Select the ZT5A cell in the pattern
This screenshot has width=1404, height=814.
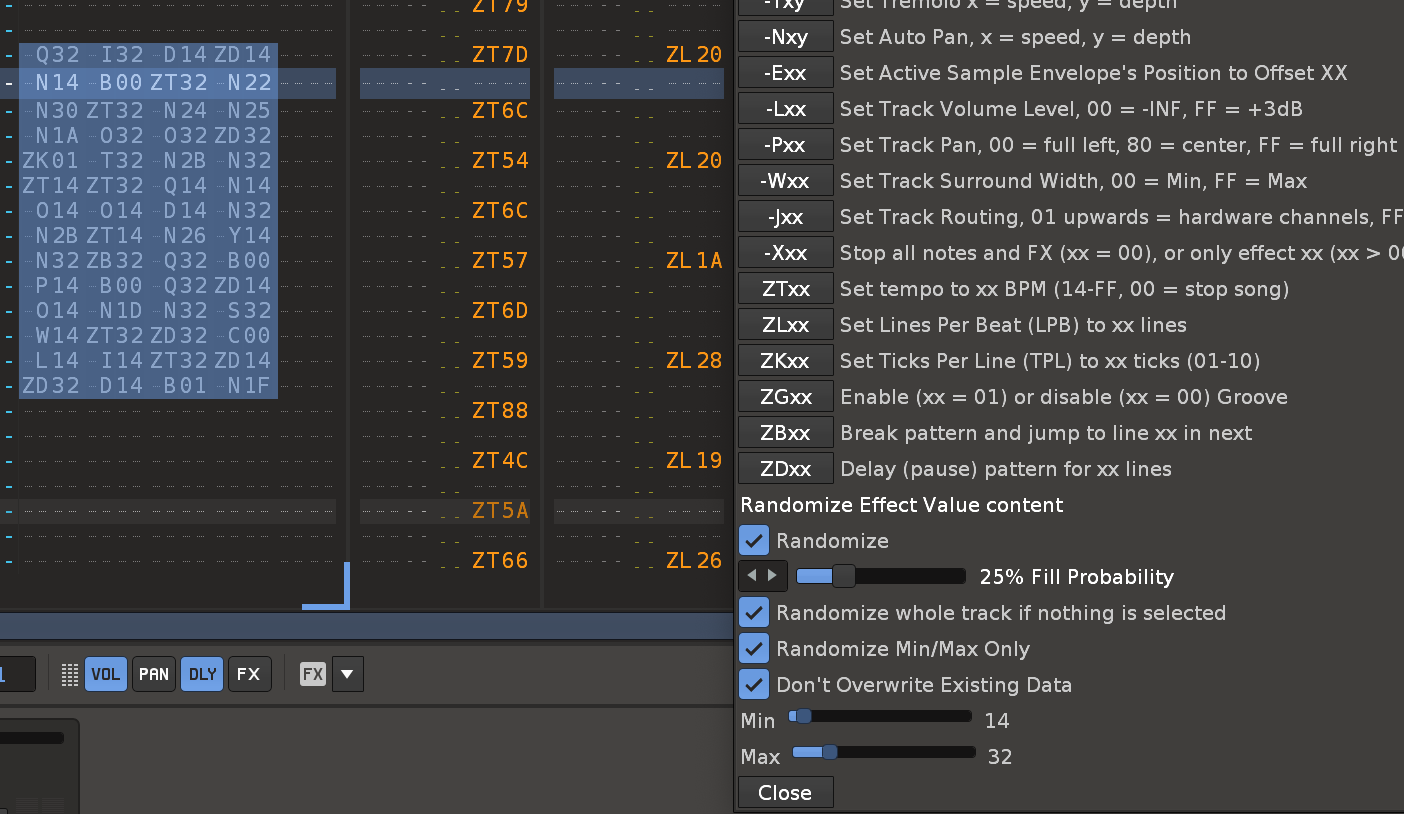500,511
